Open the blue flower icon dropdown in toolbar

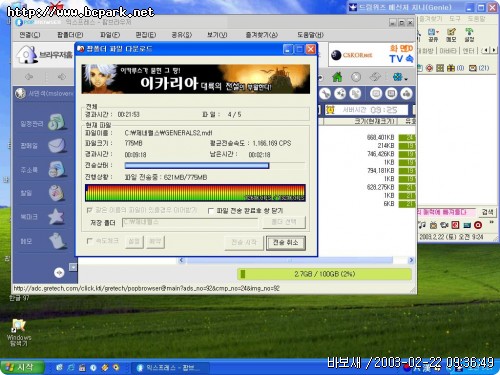coord(400,77)
